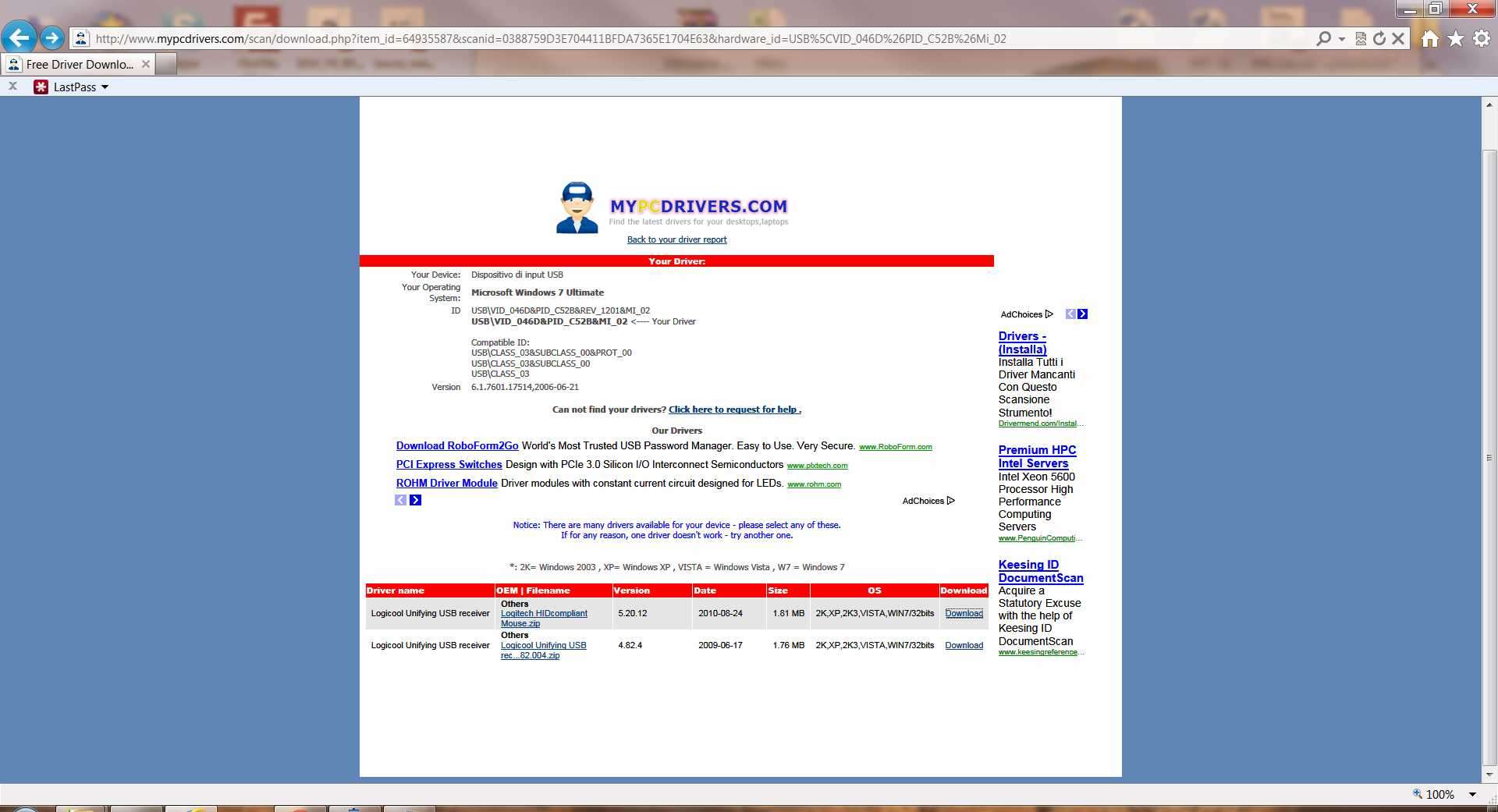Open the Keesing ID DocumentScan ad
The width and height of the screenshot is (1498, 812).
(1041, 571)
